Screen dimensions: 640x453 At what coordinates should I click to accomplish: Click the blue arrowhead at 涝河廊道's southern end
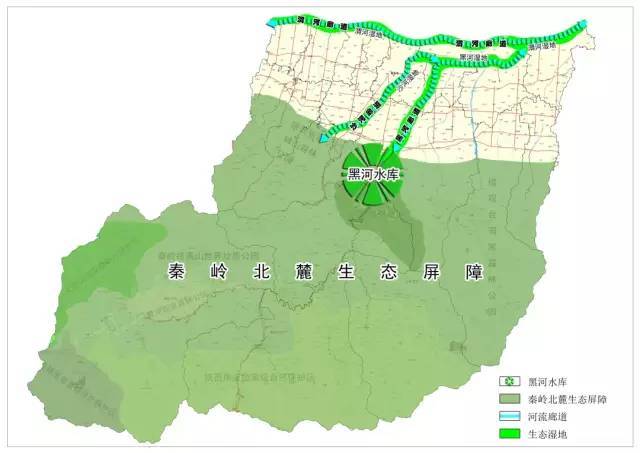tap(324, 138)
